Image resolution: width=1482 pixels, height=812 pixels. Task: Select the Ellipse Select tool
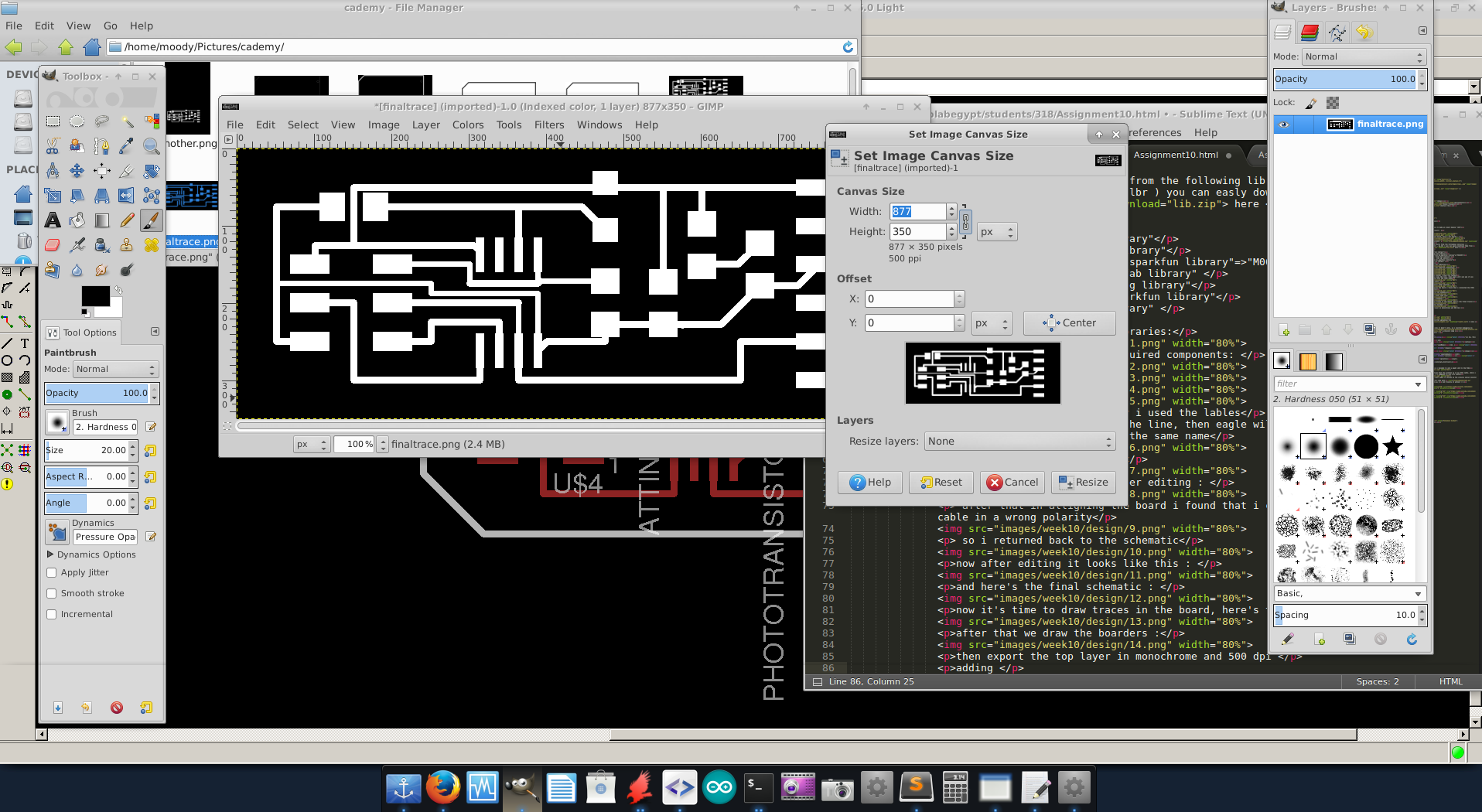[x=77, y=121]
